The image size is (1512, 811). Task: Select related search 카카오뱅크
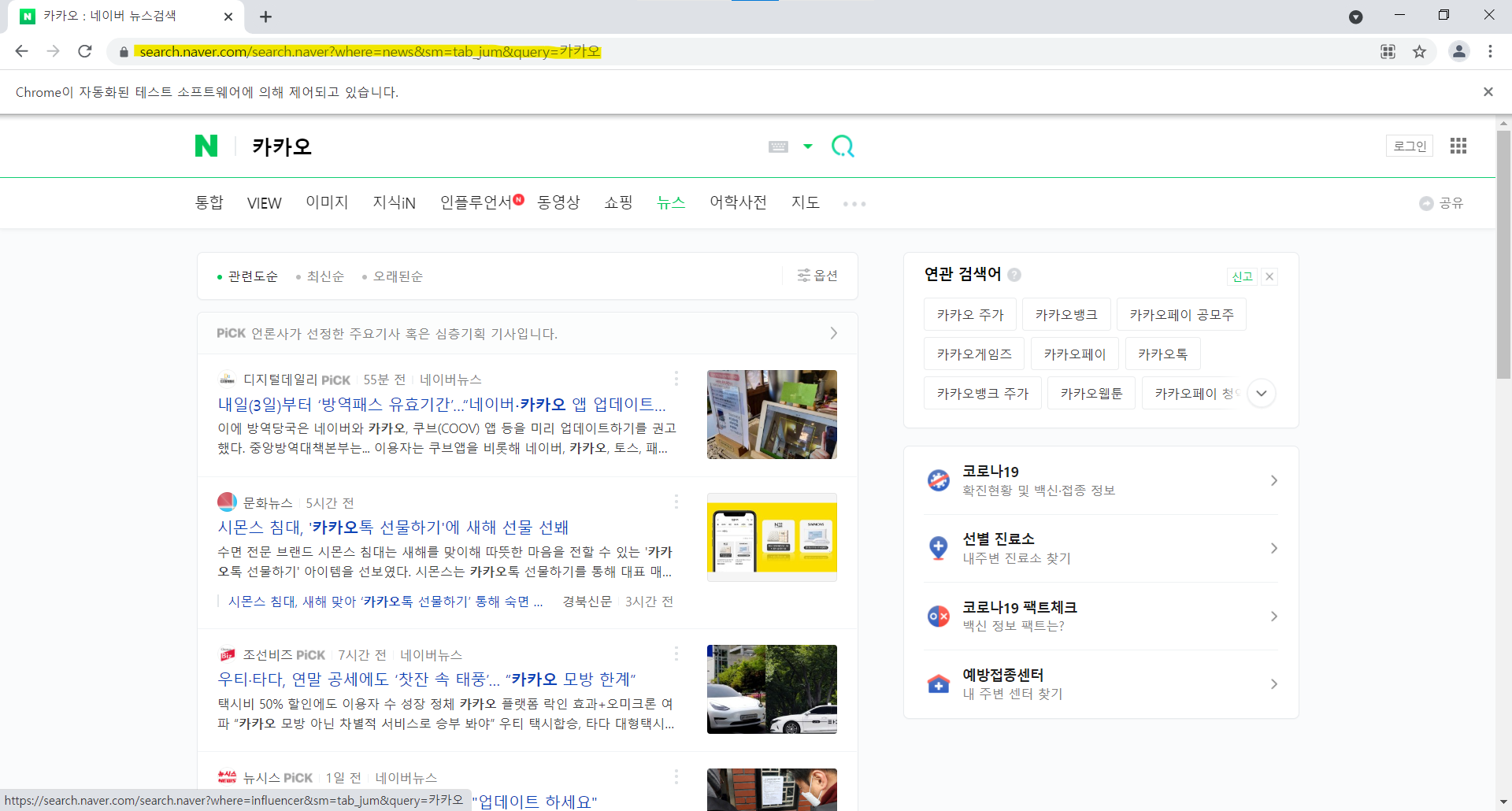click(x=1066, y=314)
